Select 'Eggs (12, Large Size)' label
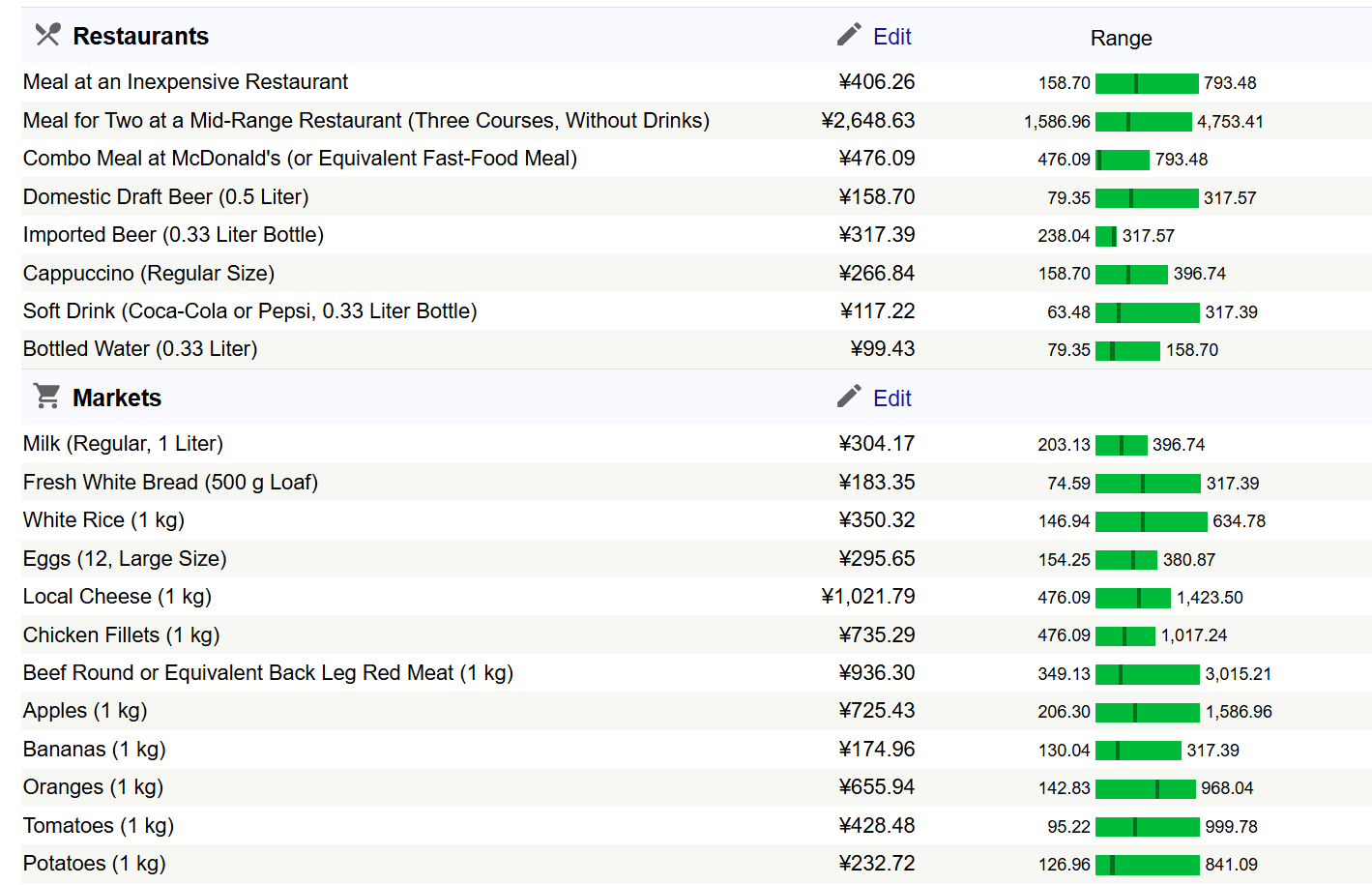Viewport: 1372px width, 885px height. pyautogui.click(x=125, y=559)
